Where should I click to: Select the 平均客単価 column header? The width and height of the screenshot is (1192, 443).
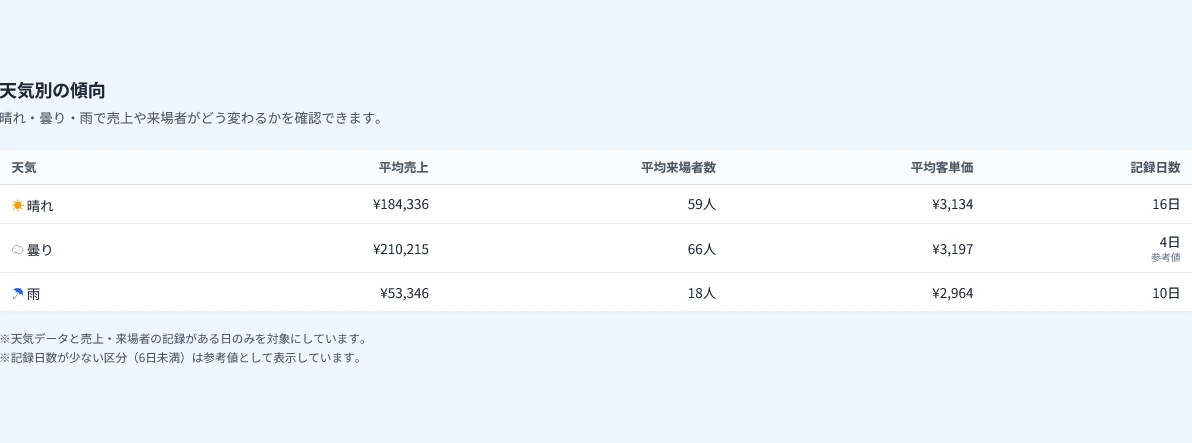[x=942, y=168]
